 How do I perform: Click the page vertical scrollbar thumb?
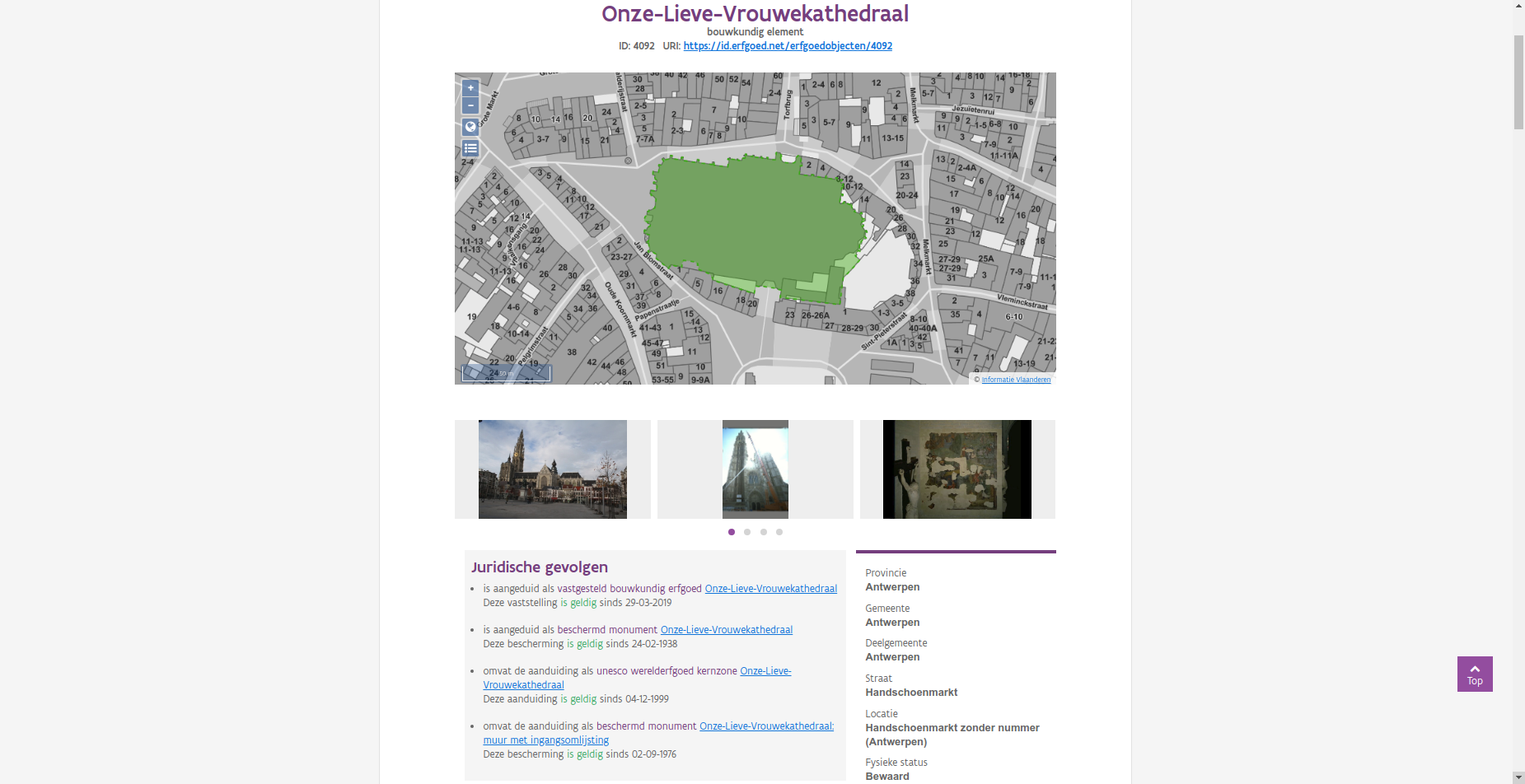[x=1518, y=82]
